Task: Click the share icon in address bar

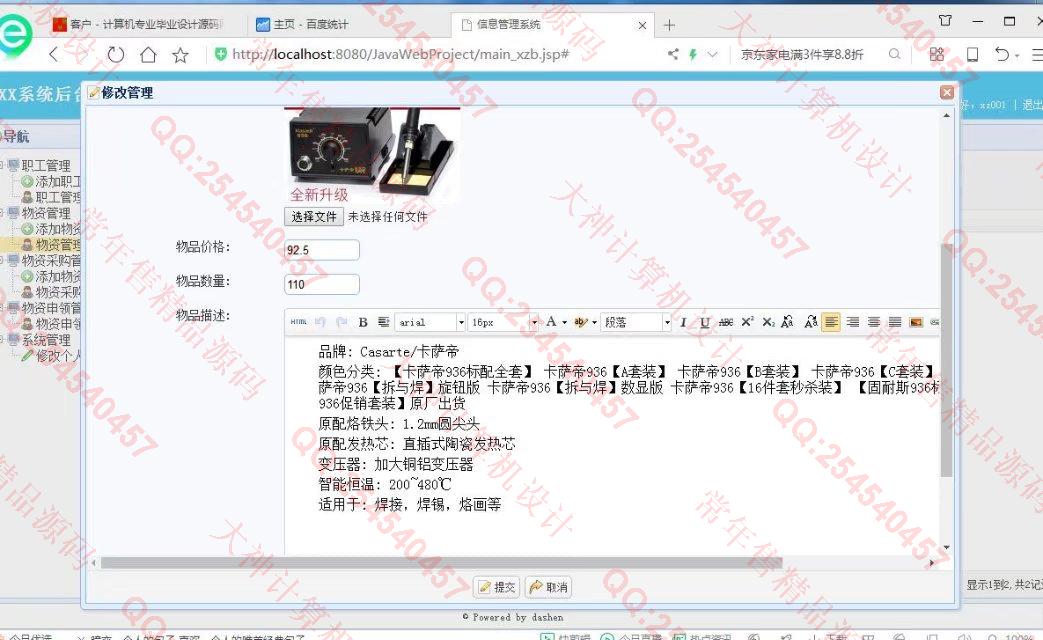Action: click(x=673, y=54)
